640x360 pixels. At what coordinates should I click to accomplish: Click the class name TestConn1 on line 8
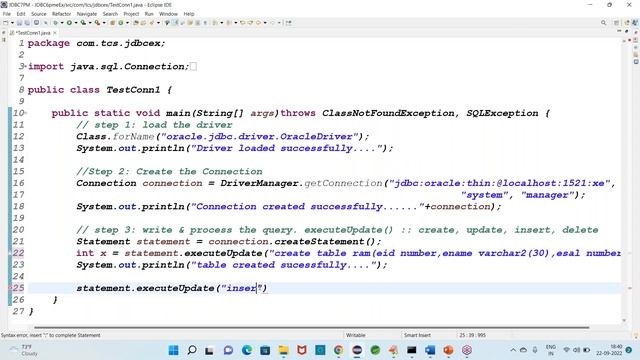133,90
